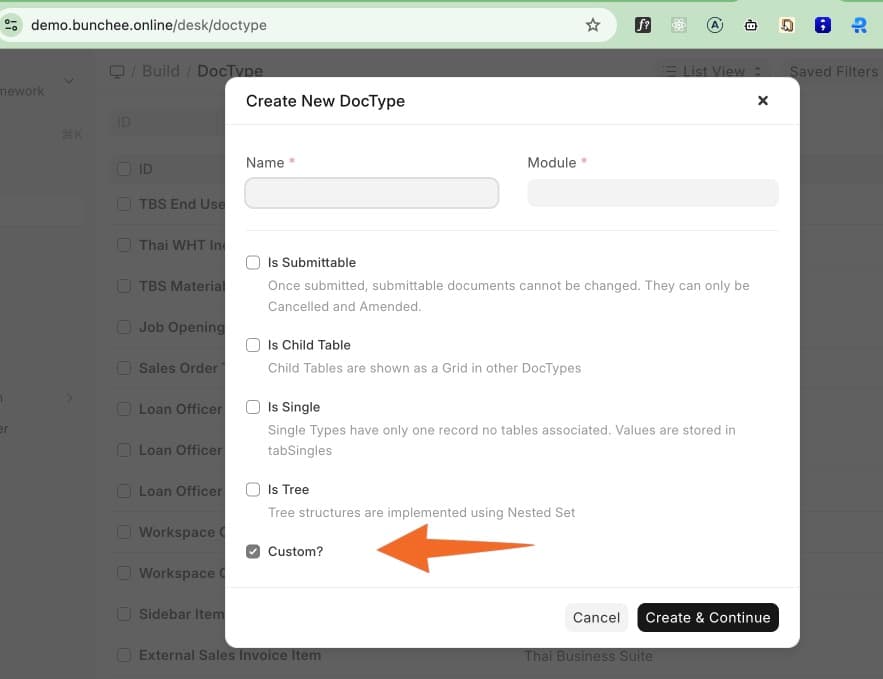Click the robot extension icon in the toolbar
Viewport: 883px width, 679px height.
coord(751,24)
